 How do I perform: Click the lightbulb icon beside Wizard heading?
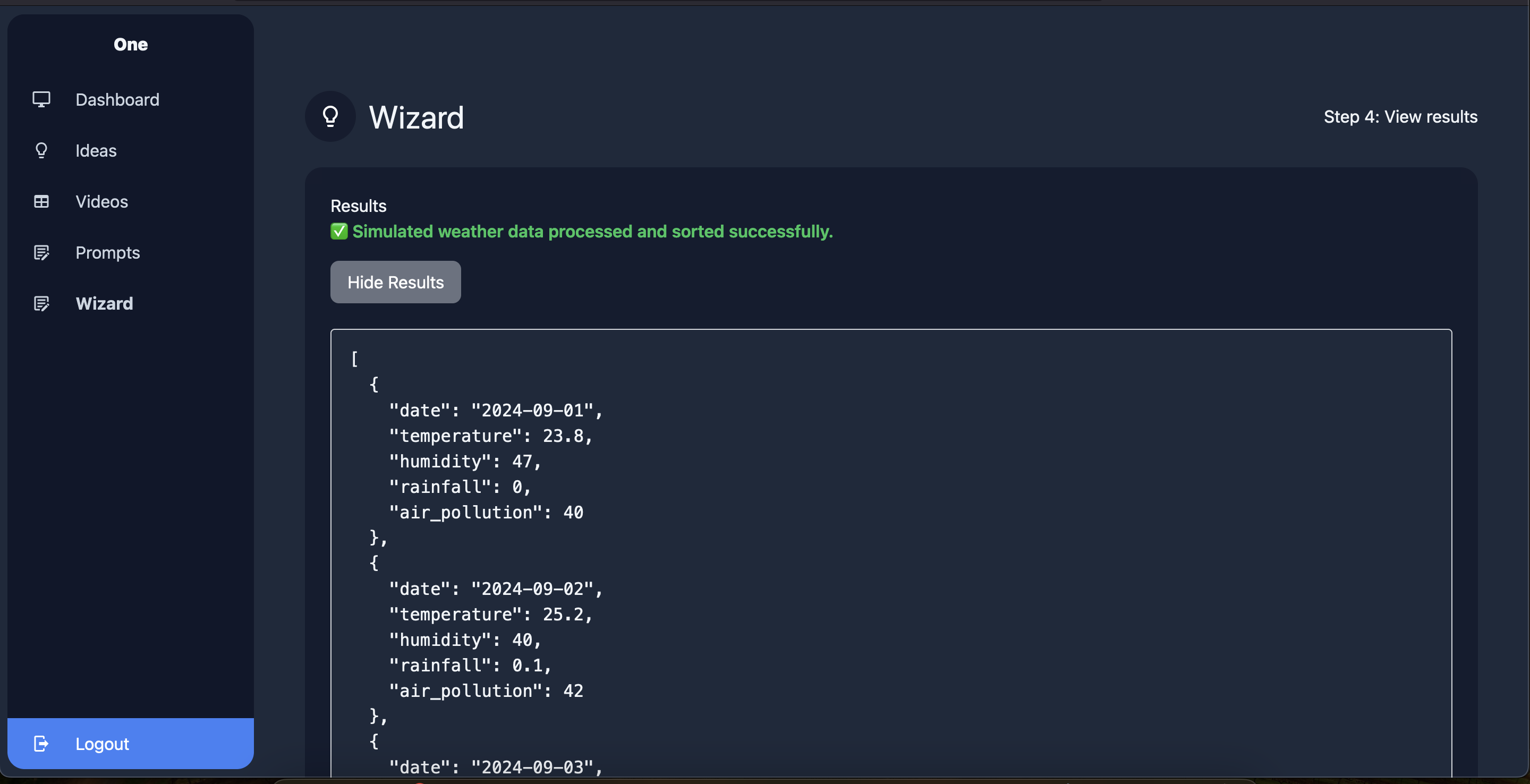[330, 116]
